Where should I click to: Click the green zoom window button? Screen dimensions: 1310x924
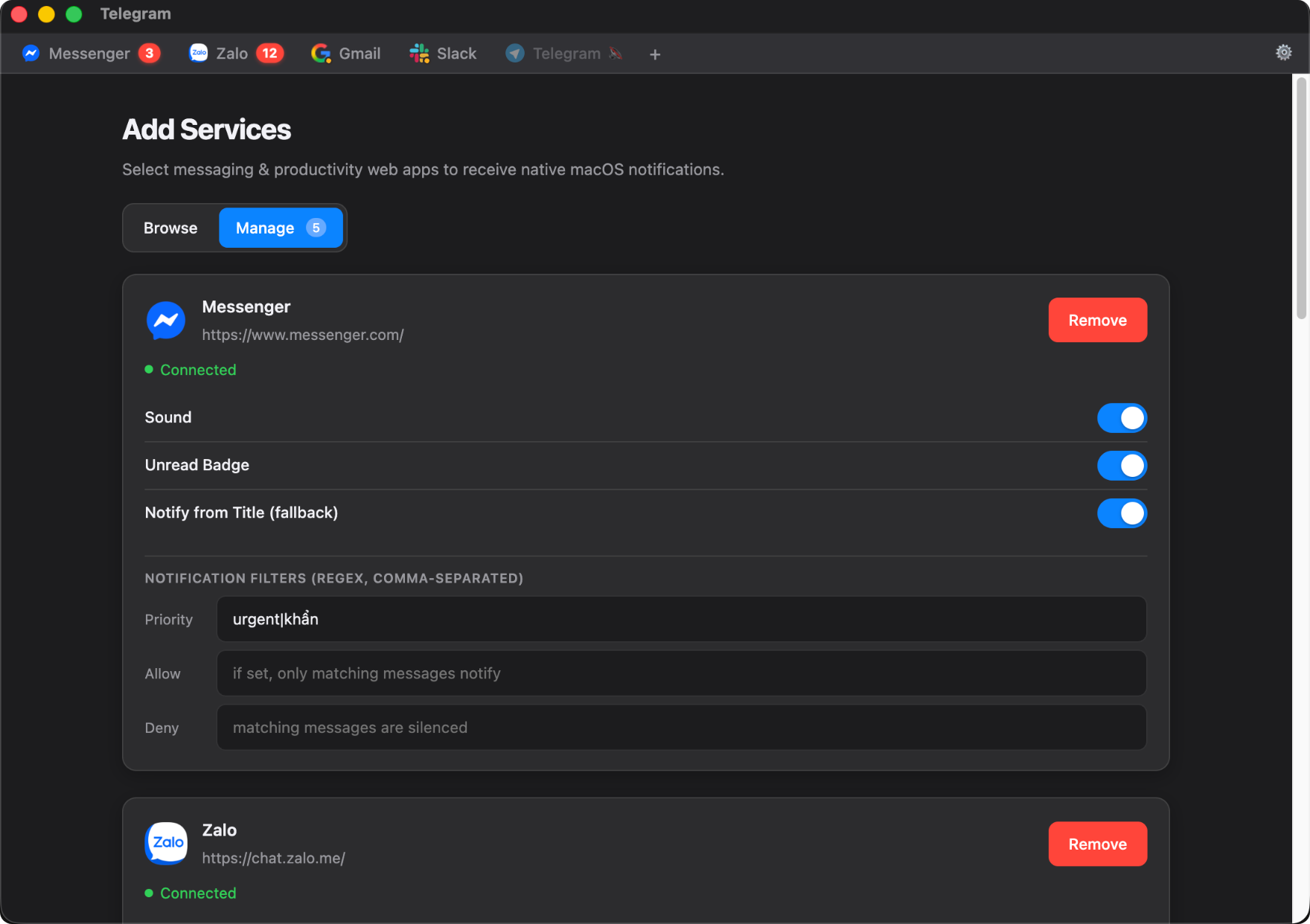click(74, 14)
